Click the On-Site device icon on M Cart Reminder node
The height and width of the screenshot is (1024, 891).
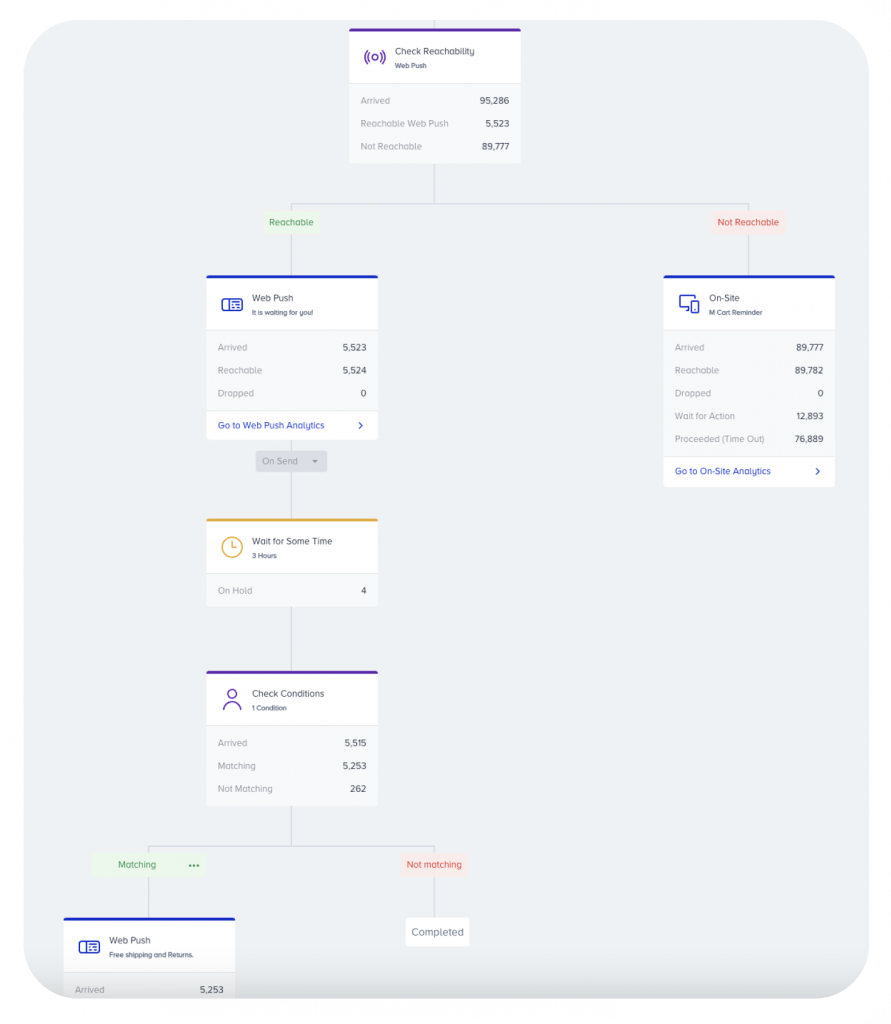click(x=688, y=303)
